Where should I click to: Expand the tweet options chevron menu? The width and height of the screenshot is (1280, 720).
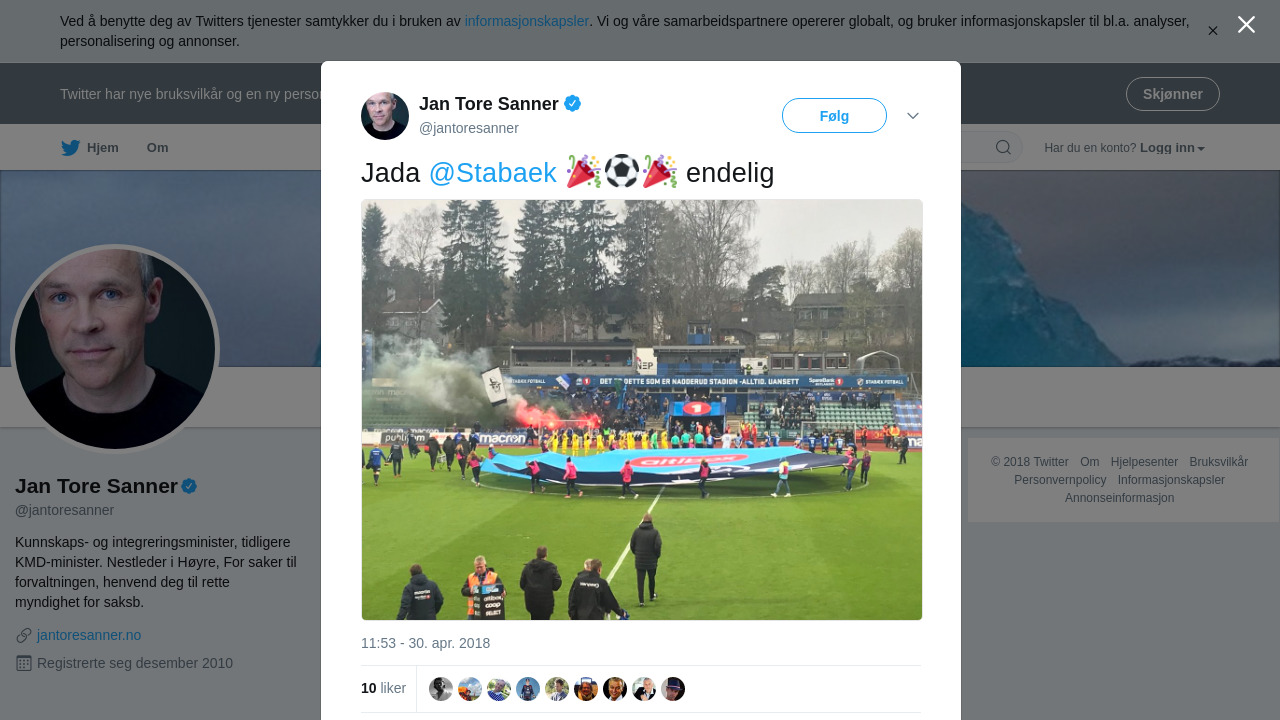[x=913, y=116]
